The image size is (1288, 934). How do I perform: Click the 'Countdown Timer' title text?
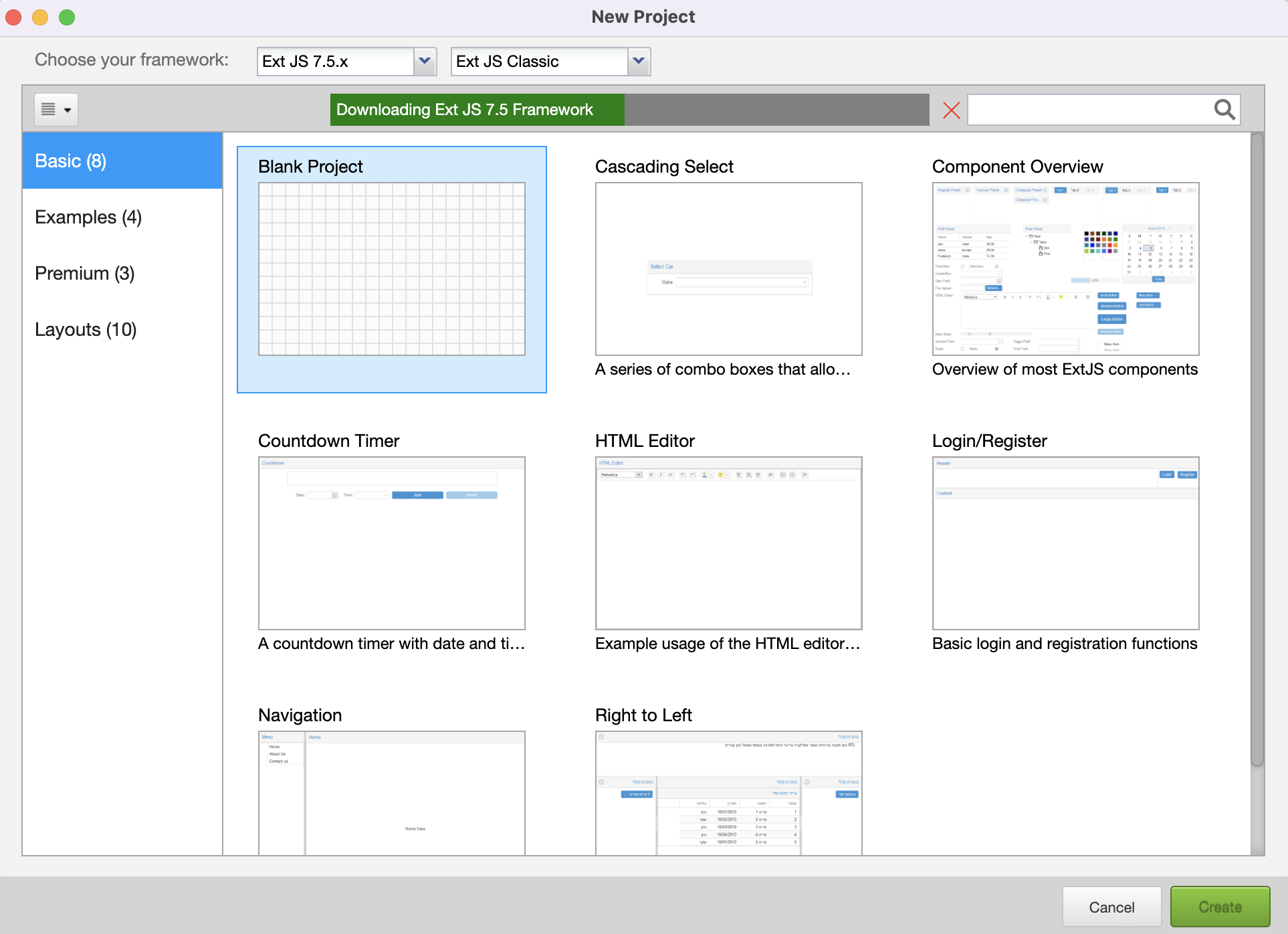pyautogui.click(x=328, y=441)
